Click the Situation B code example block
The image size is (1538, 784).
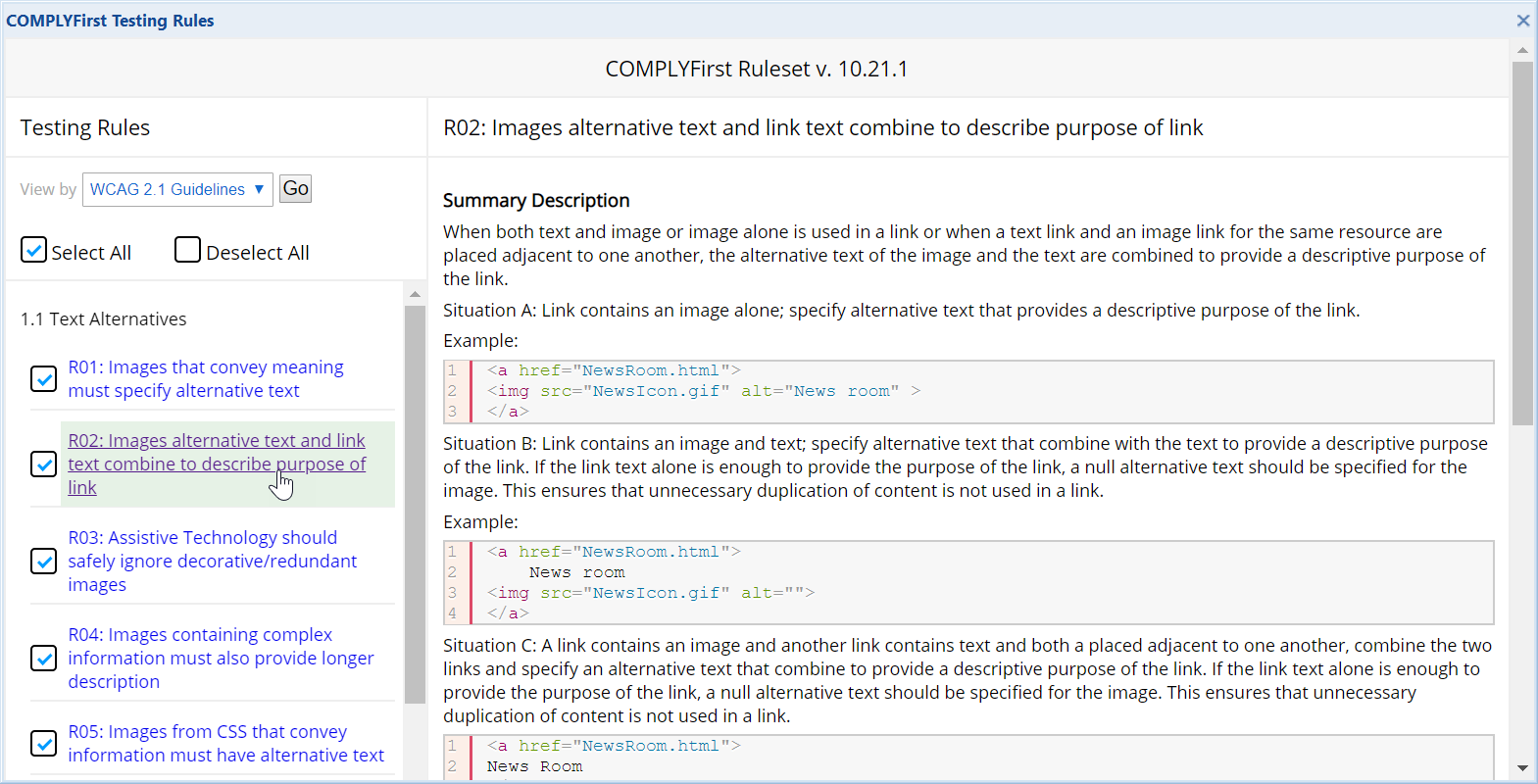(968, 582)
